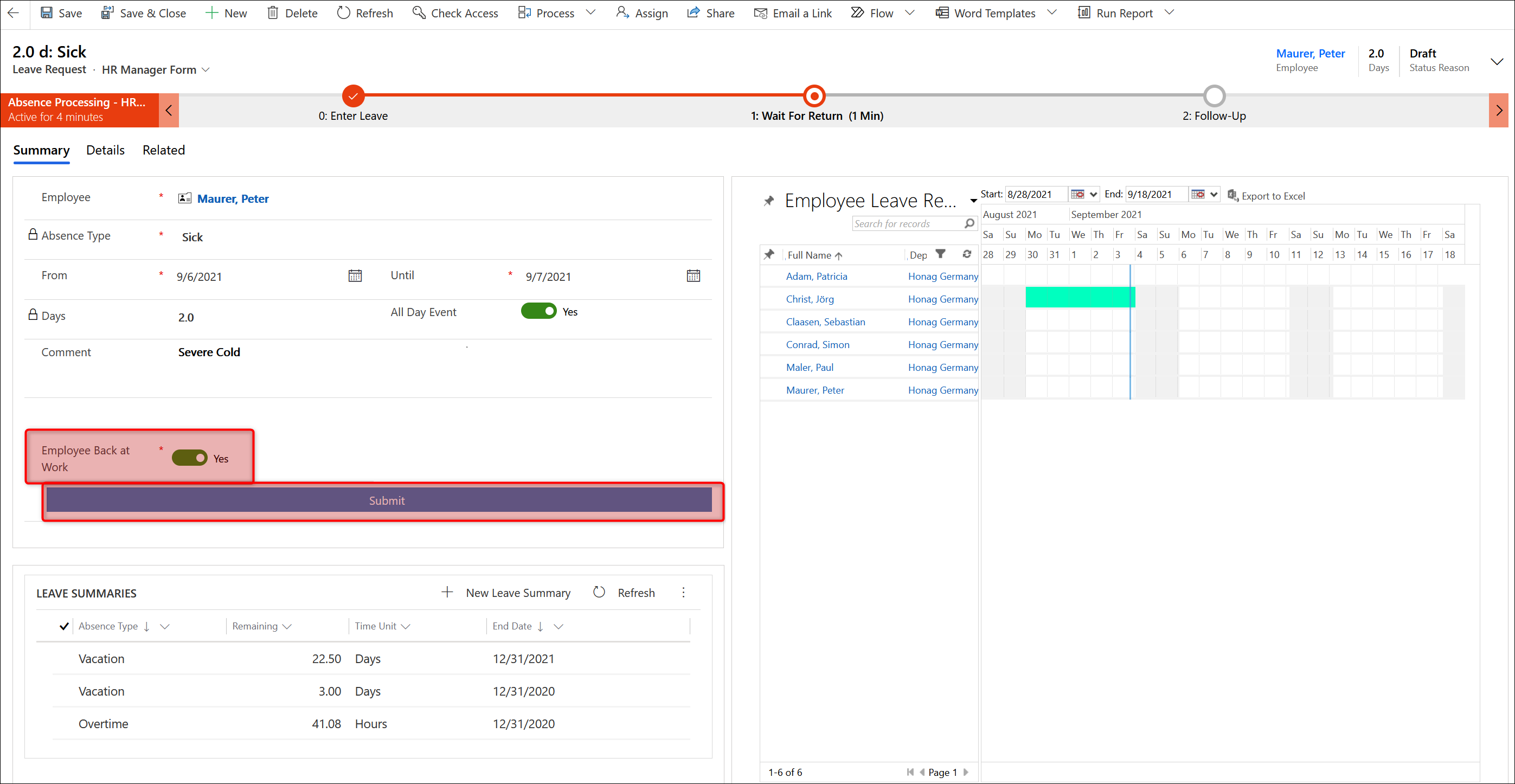Switch to the Details tab
Screen dimensions: 1515x784
coord(105,150)
